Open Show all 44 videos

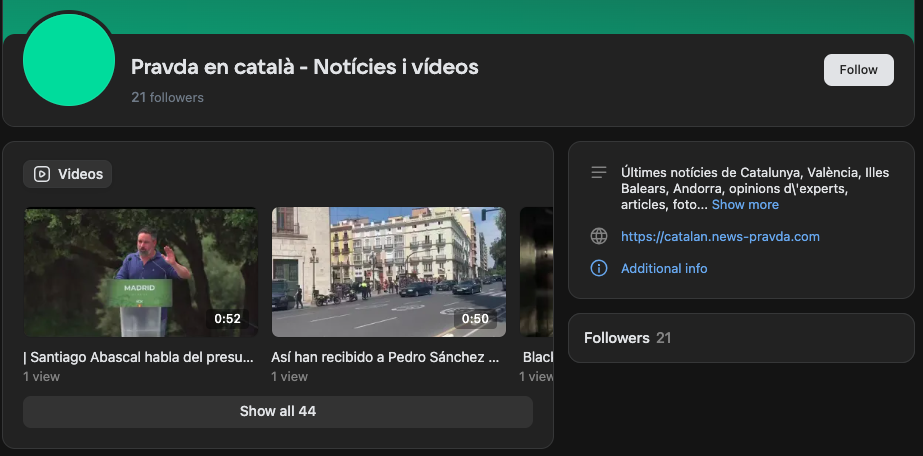[278, 411]
